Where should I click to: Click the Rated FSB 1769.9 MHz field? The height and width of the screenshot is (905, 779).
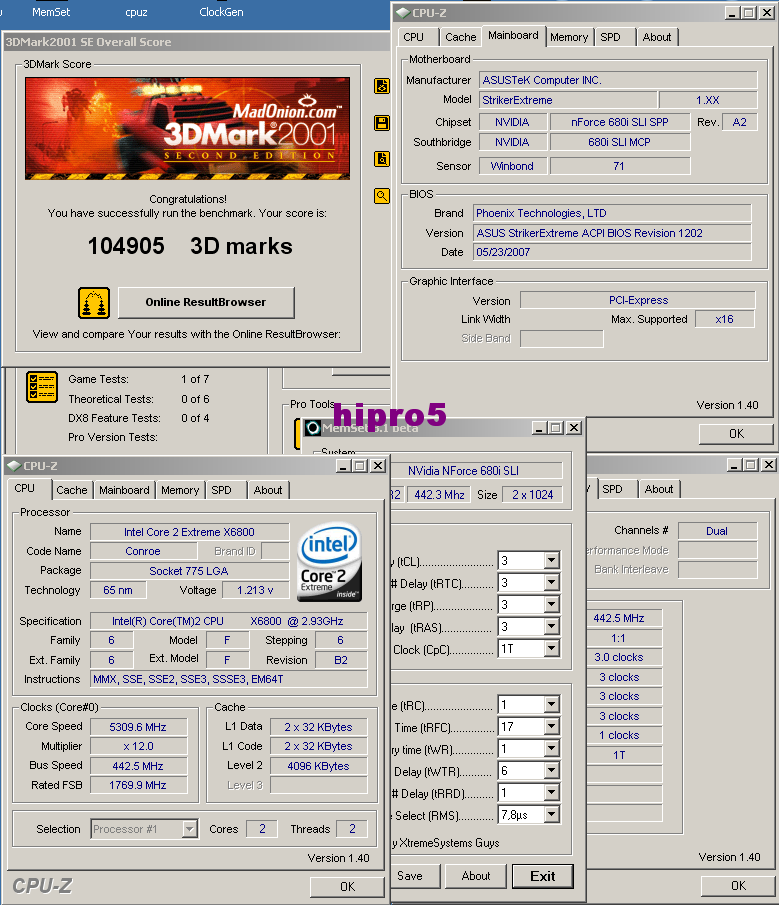(x=138, y=786)
